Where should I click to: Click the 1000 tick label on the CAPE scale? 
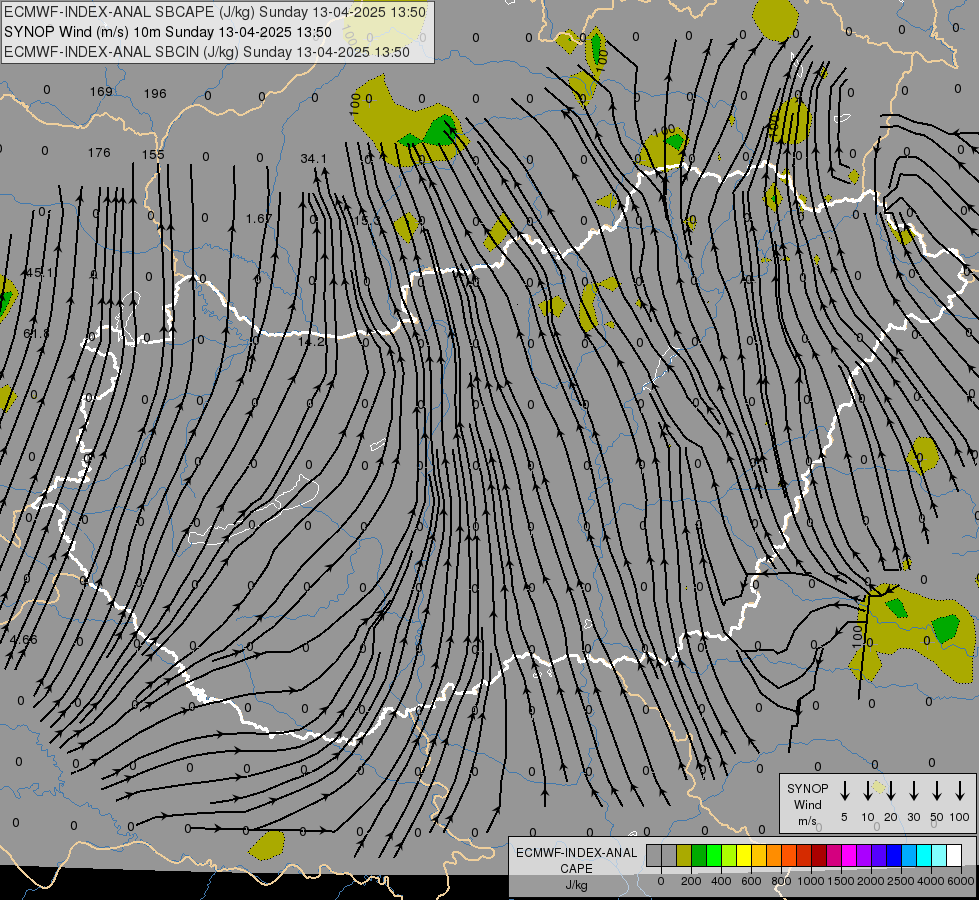810,881
